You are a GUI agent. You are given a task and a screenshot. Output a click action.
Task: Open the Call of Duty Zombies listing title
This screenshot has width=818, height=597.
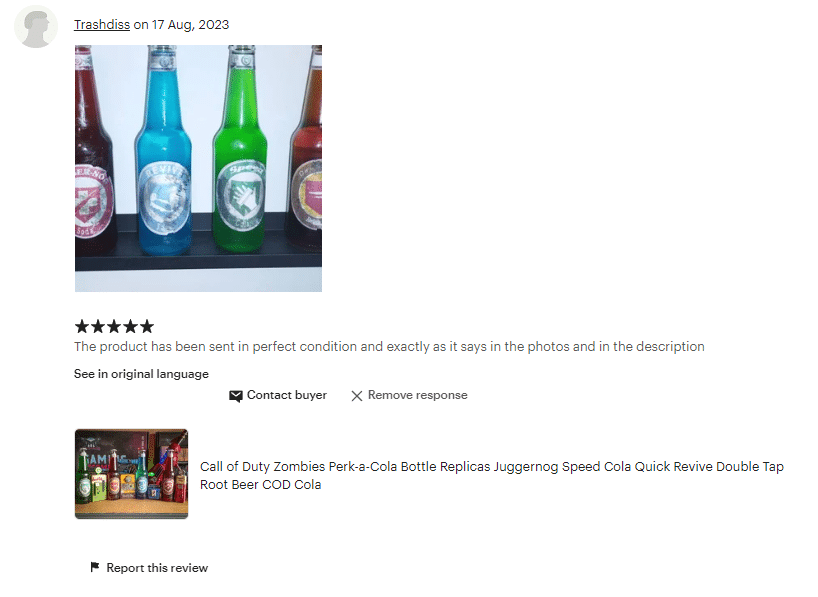491,475
